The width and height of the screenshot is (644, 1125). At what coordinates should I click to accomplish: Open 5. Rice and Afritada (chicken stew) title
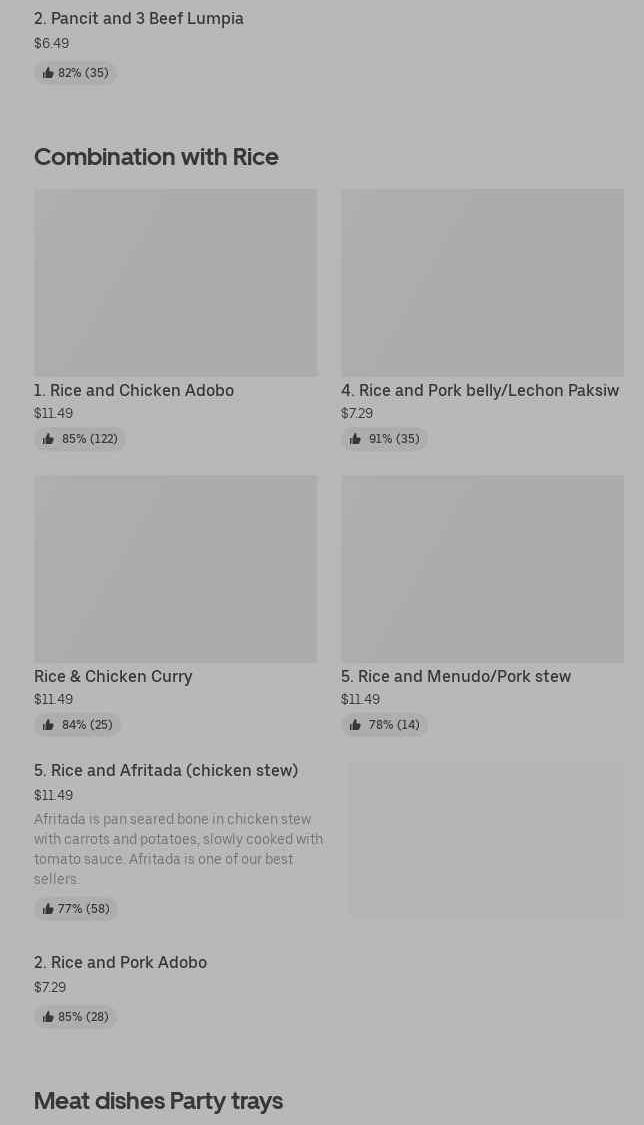click(x=166, y=770)
